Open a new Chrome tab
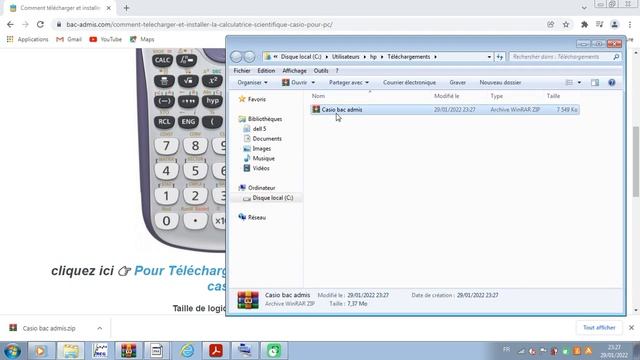This screenshot has width=640, height=360. (126, 8)
